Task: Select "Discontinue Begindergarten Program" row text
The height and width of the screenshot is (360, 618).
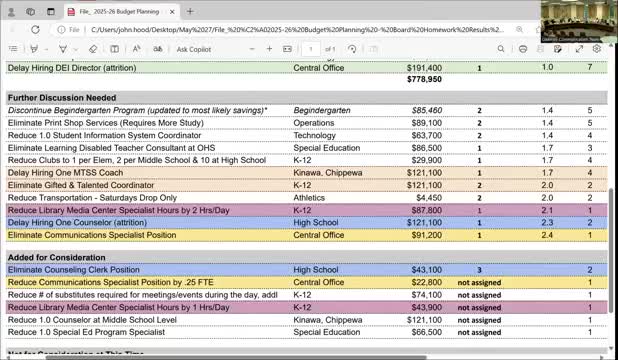Action: coord(138,110)
